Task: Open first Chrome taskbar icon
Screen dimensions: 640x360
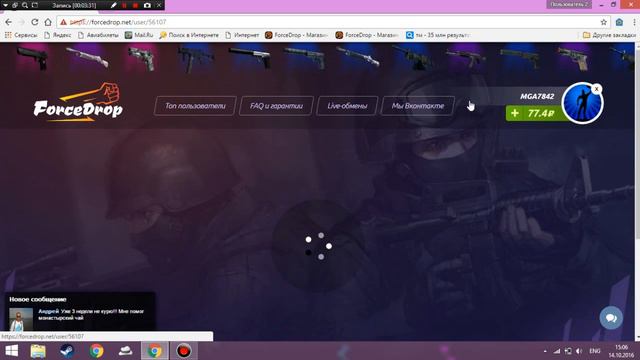Action: [x=96, y=351]
